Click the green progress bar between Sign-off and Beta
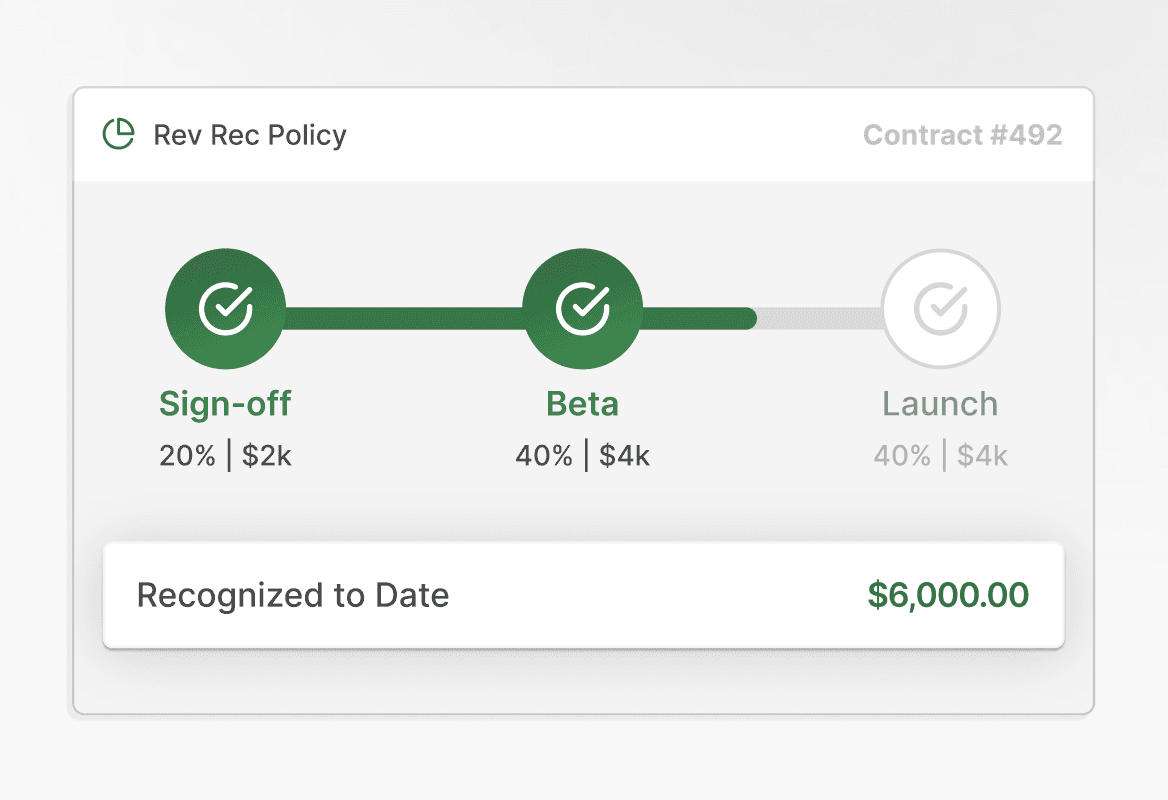 click(x=404, y=318)
